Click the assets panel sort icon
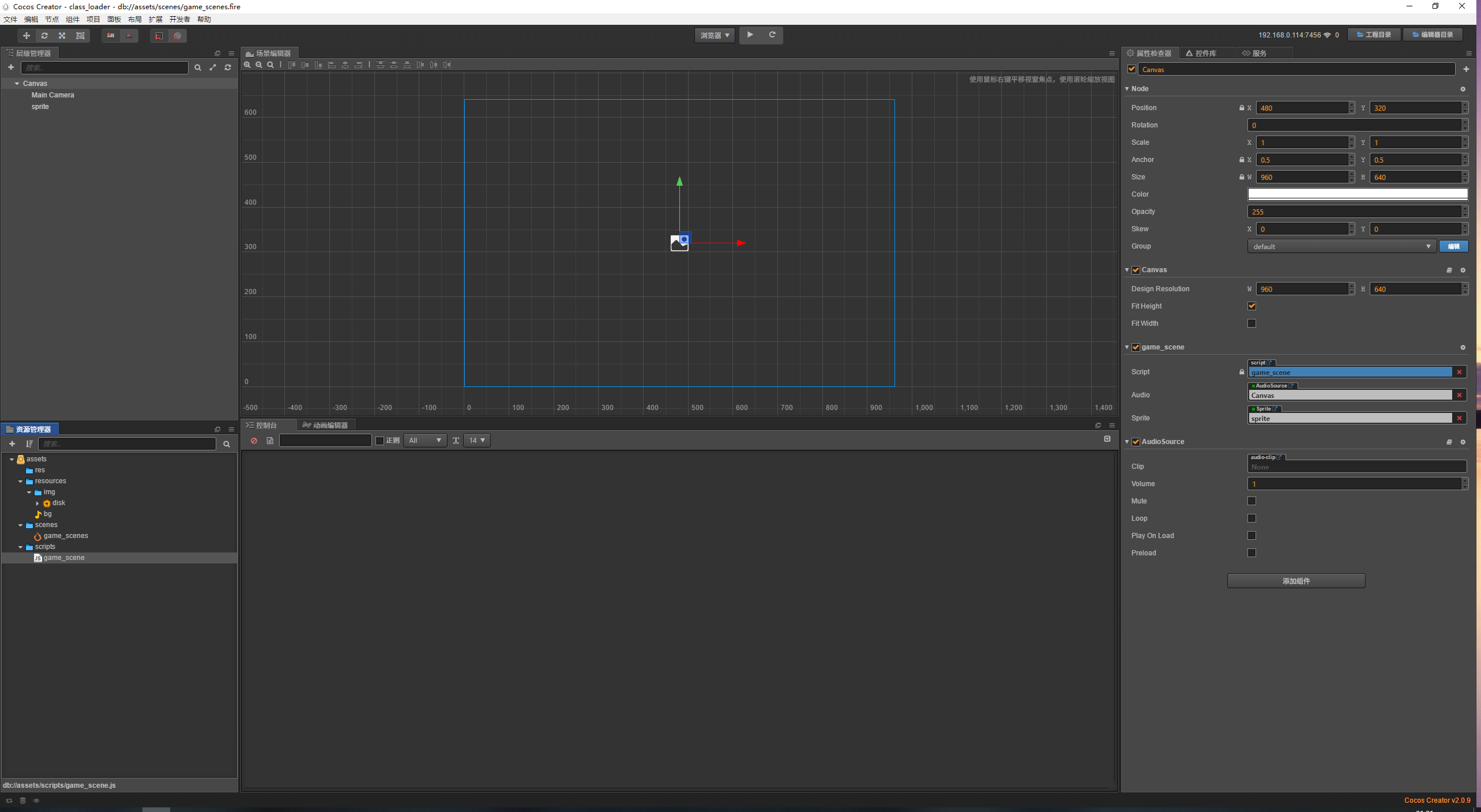The width and height of the screenshot is (1481, 812). pos(29,443)
